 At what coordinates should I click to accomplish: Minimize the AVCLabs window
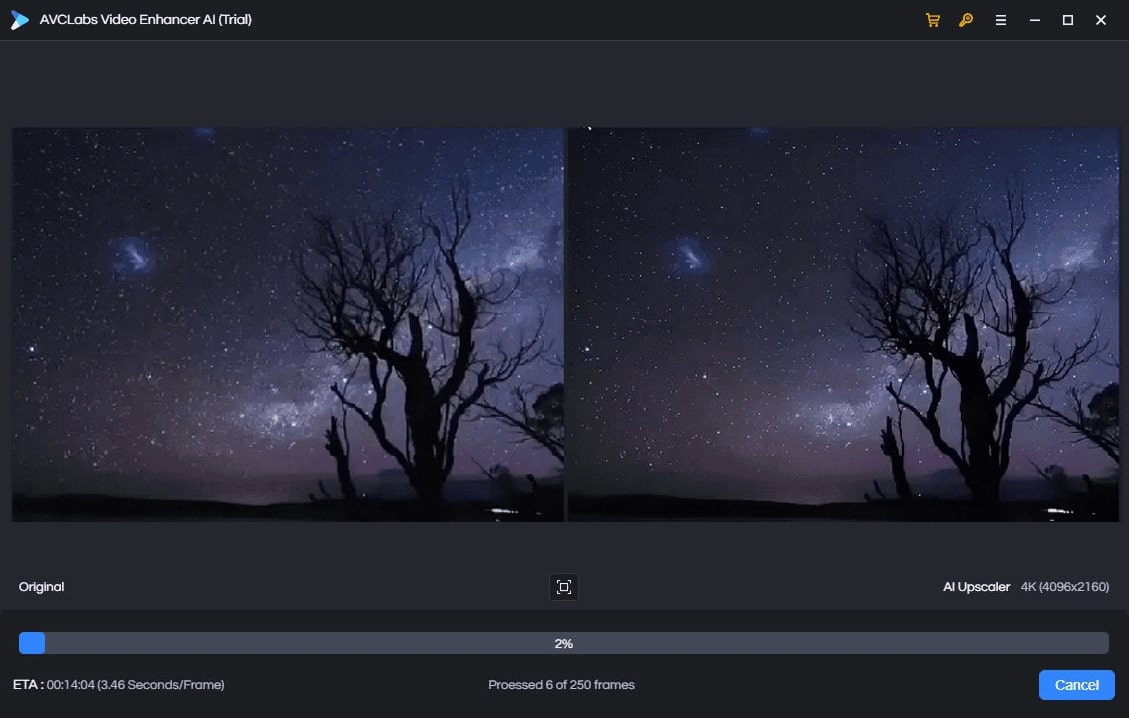[1034, 20]
